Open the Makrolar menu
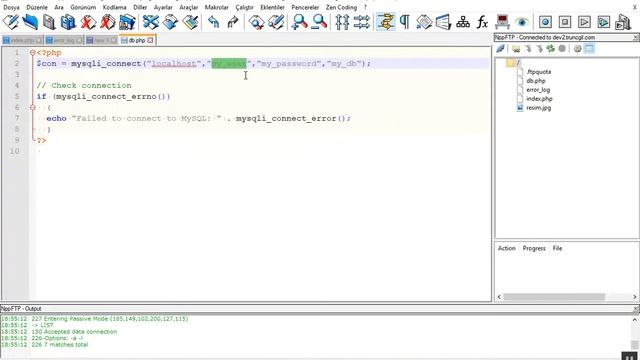 [x=216, y=7]
